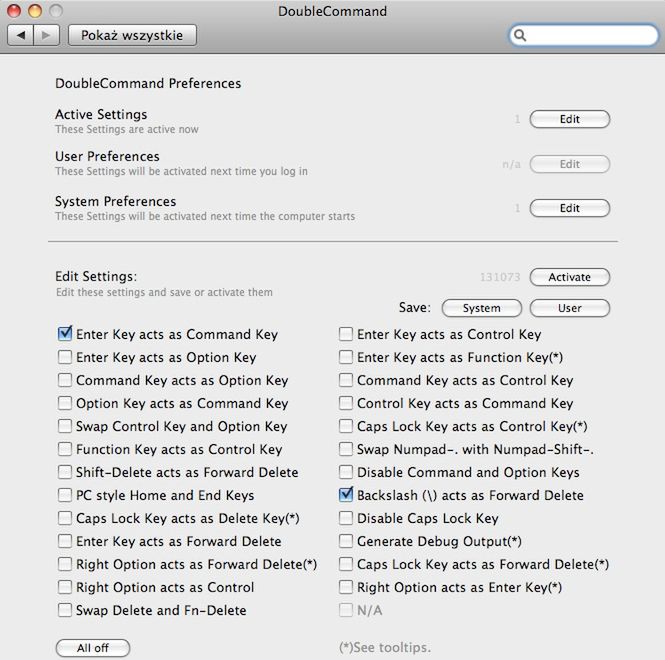Enable Caps Lock Key acts as Control Key

346,426
